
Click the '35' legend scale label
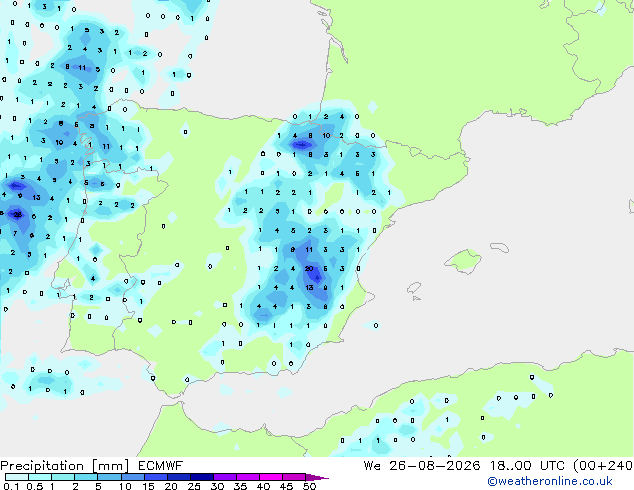click(x=240, y=486)
